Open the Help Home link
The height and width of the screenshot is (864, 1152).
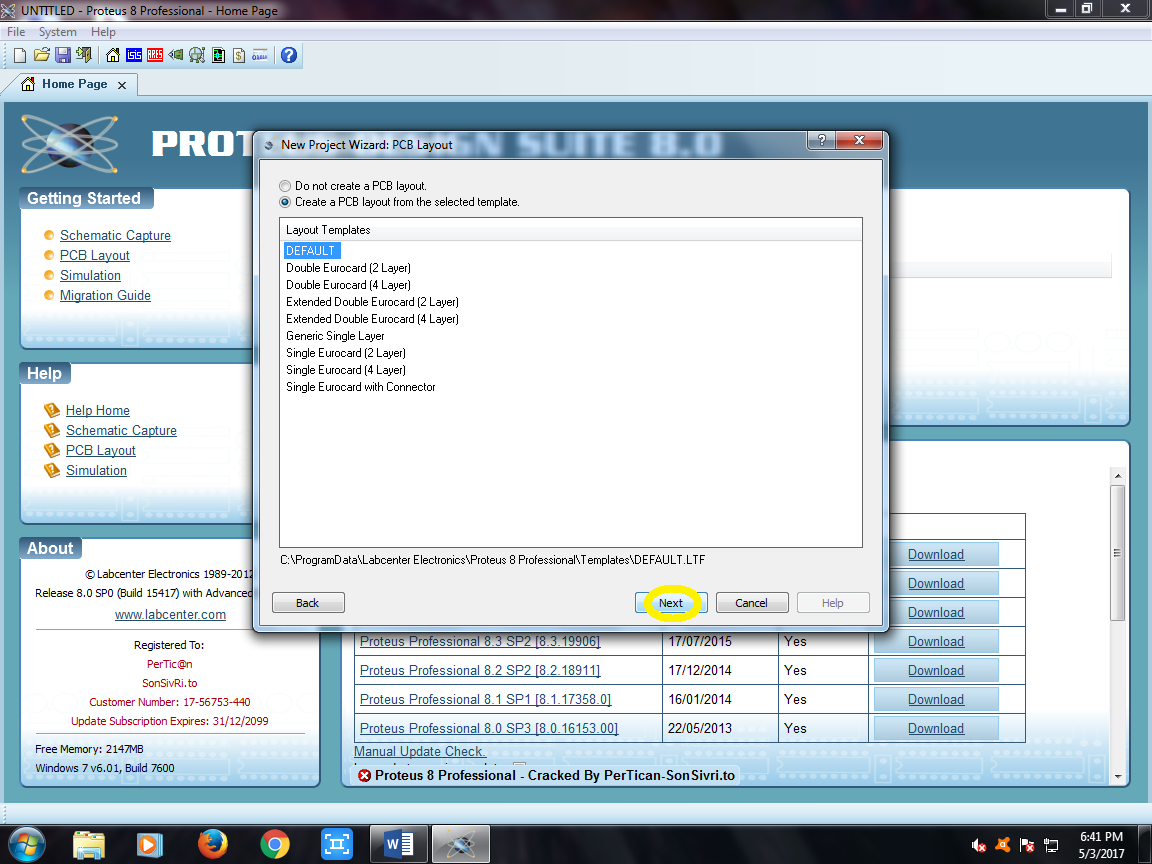point(98,410)
